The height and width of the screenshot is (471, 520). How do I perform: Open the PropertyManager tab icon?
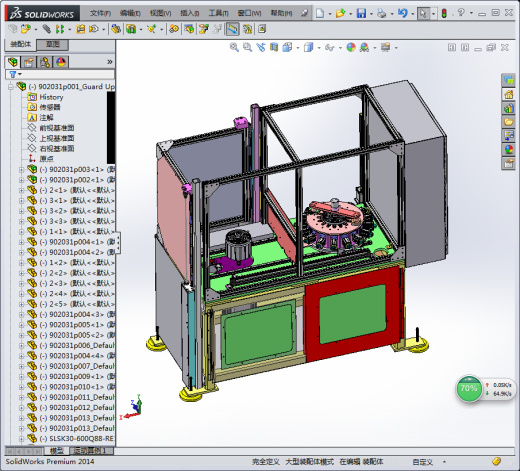point(29,62)
